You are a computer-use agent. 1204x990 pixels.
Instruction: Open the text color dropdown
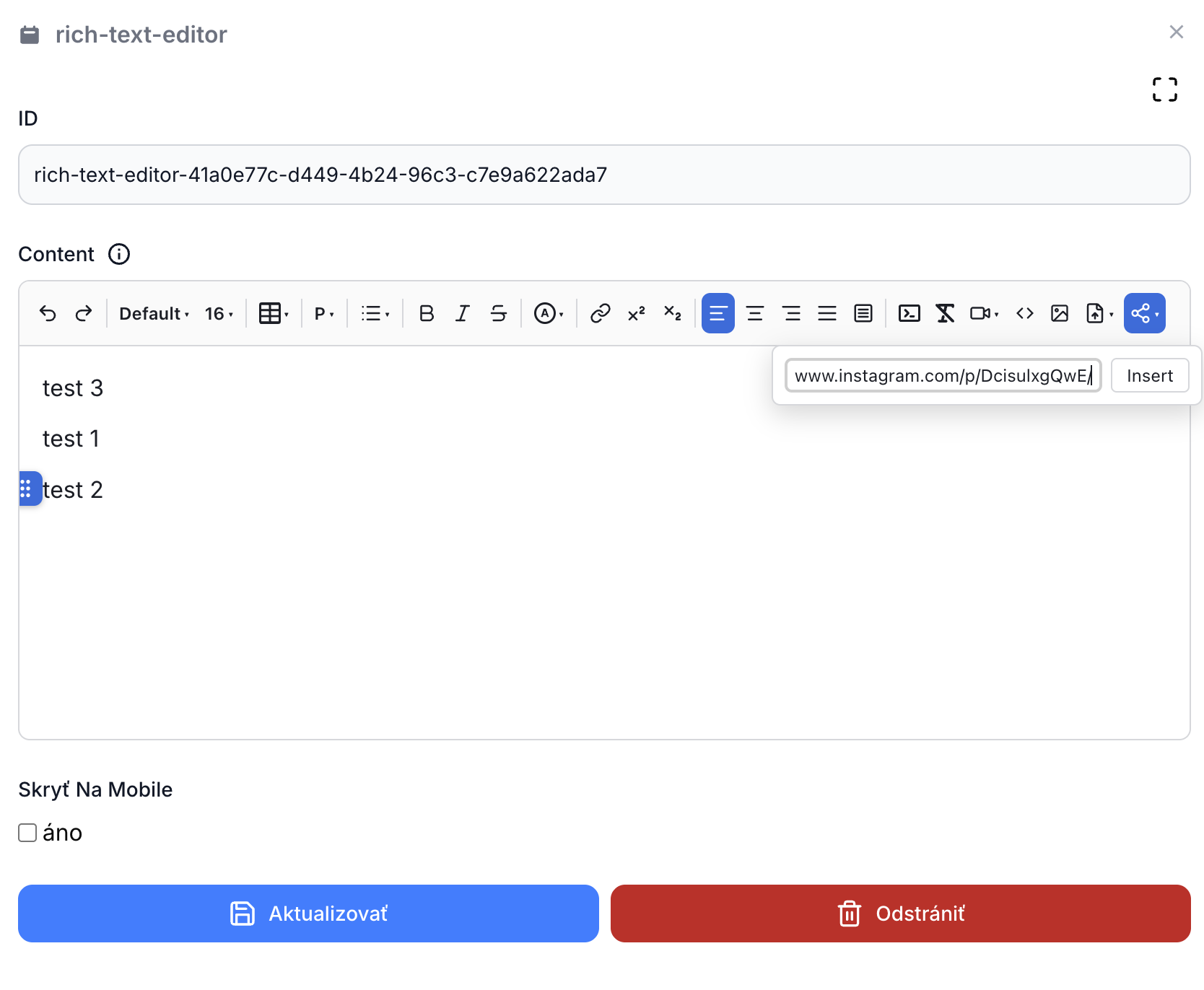(x=549, y=313)
